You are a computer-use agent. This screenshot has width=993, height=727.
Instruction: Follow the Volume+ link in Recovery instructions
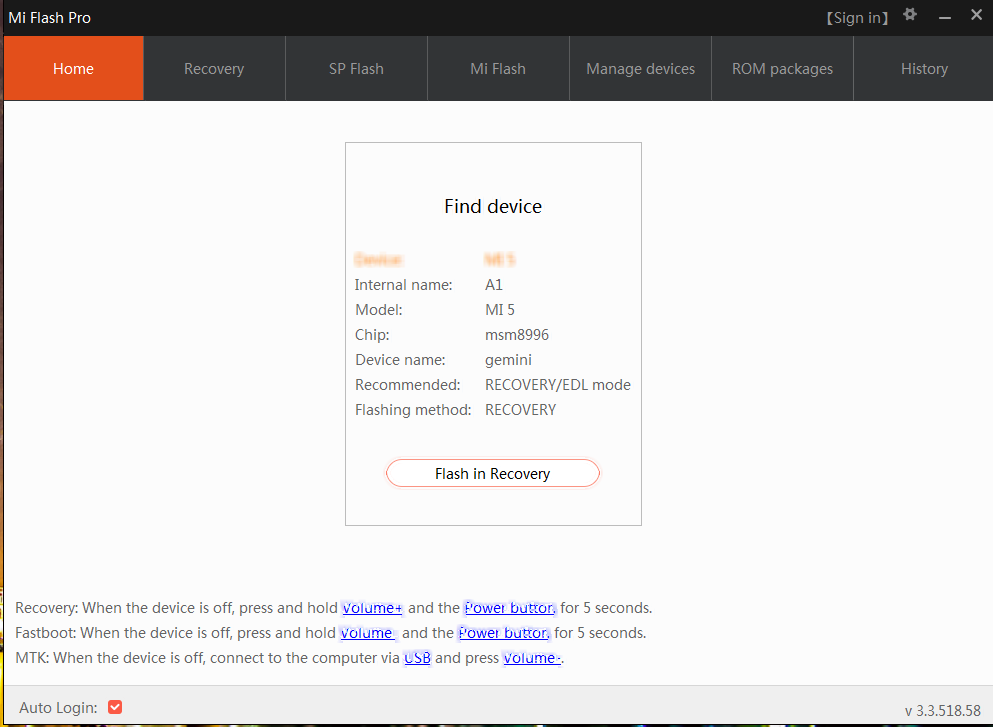(372, 608)
